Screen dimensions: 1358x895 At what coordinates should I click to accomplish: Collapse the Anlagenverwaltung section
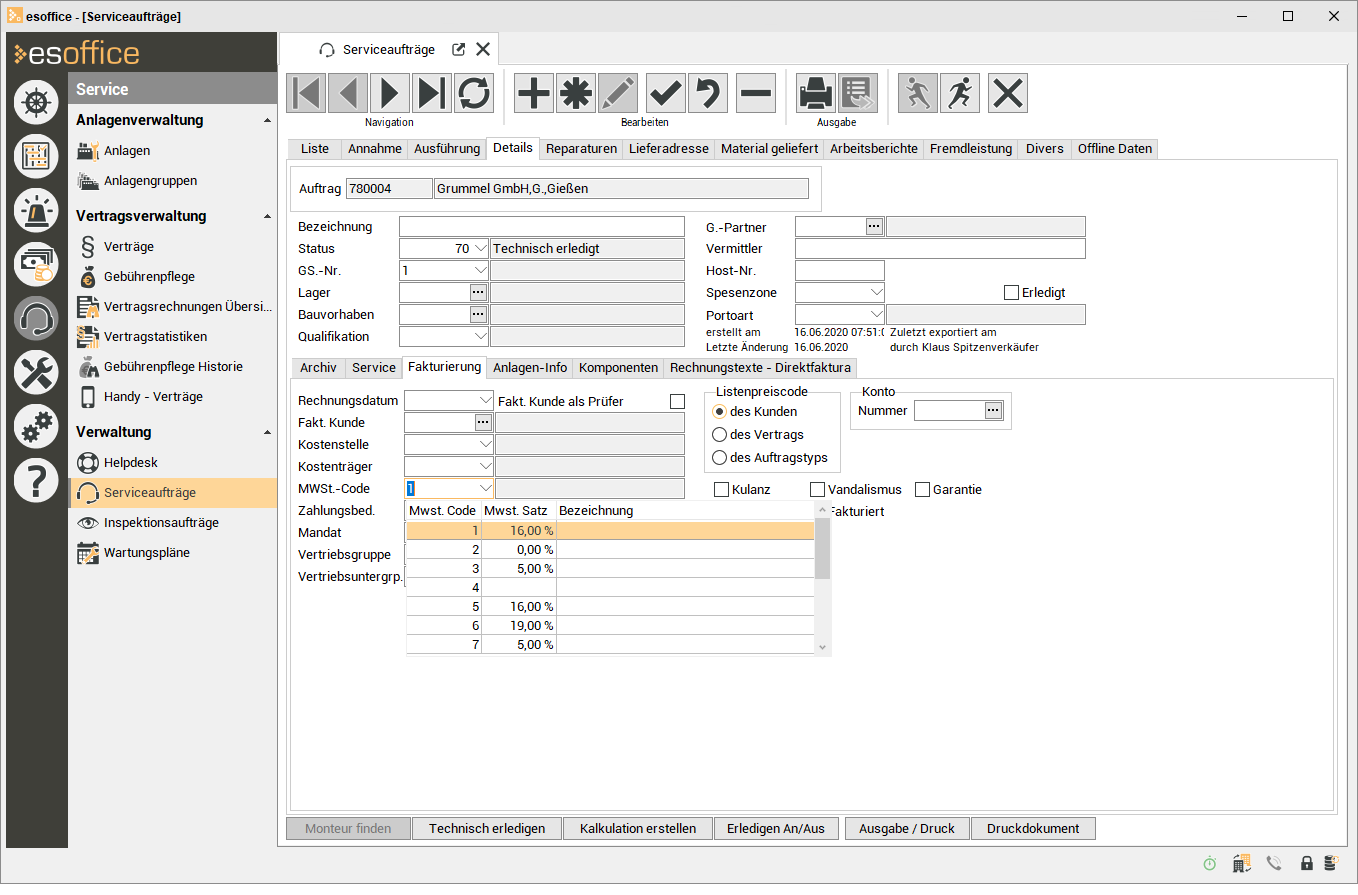point(266,120)
